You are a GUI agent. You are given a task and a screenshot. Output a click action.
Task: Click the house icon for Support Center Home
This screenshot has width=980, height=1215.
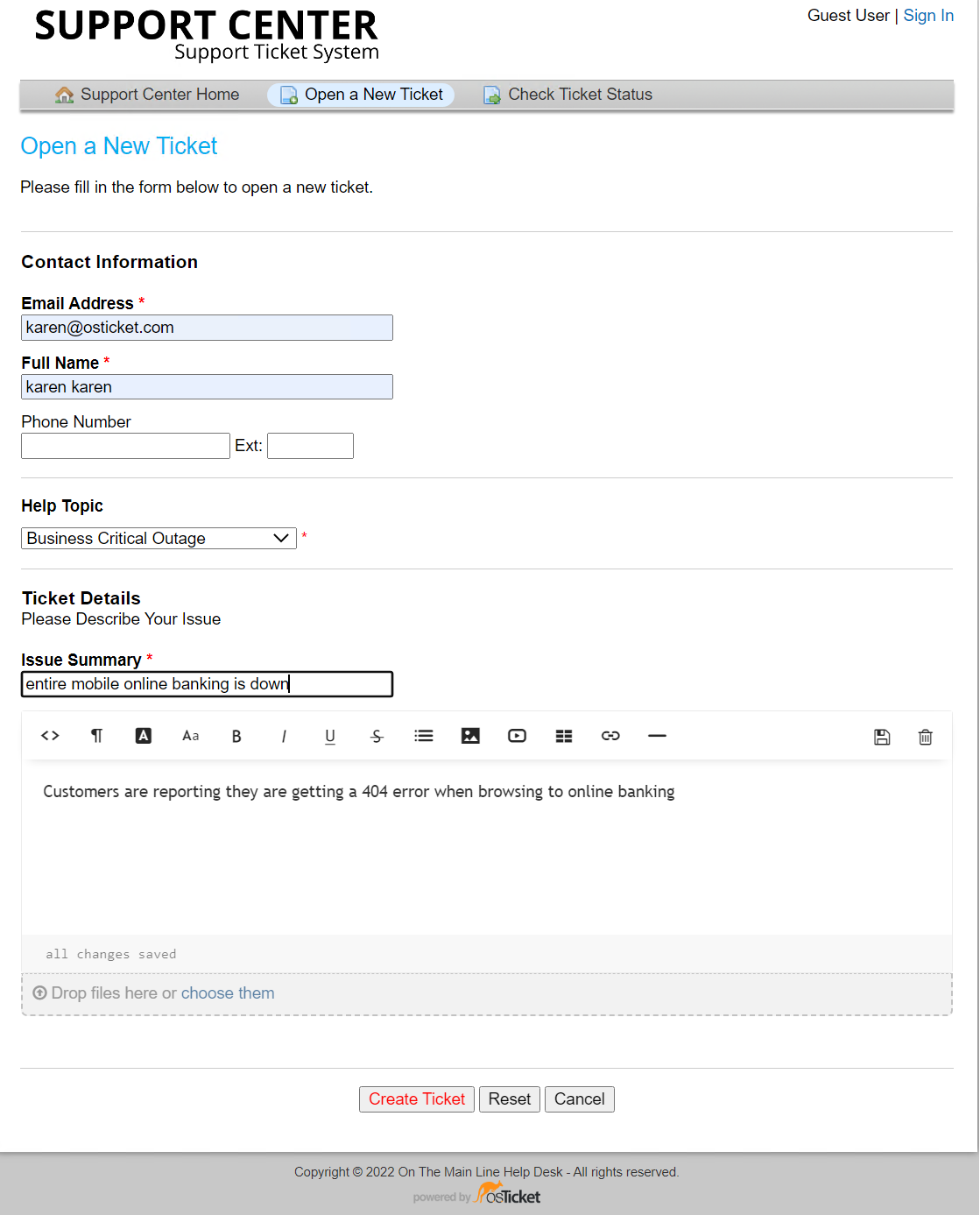(65, 95)
